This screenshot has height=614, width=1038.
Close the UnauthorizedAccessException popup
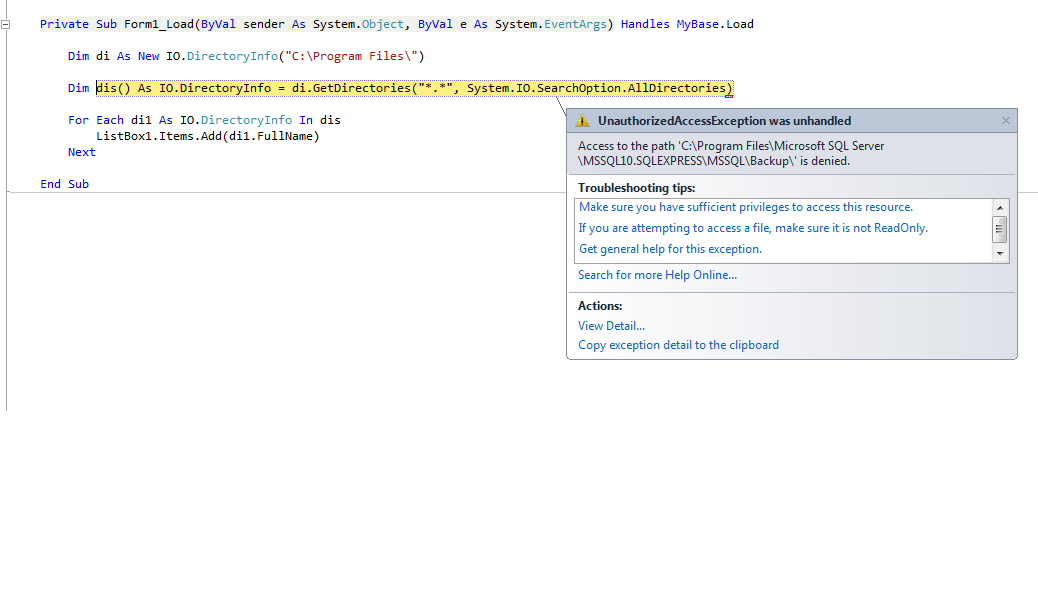coord(1005,121)
